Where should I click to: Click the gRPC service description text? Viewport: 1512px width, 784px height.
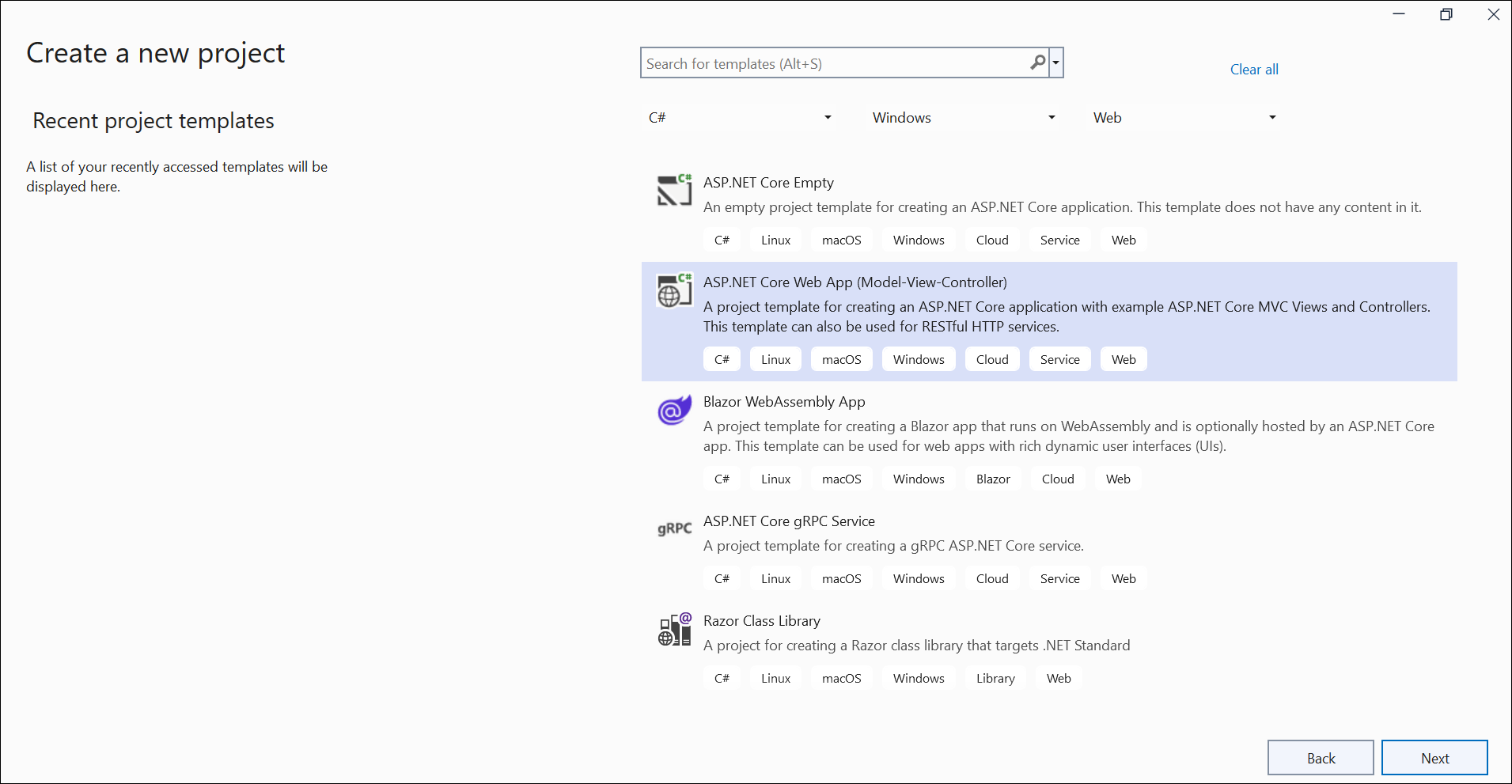tap(893, 546)
